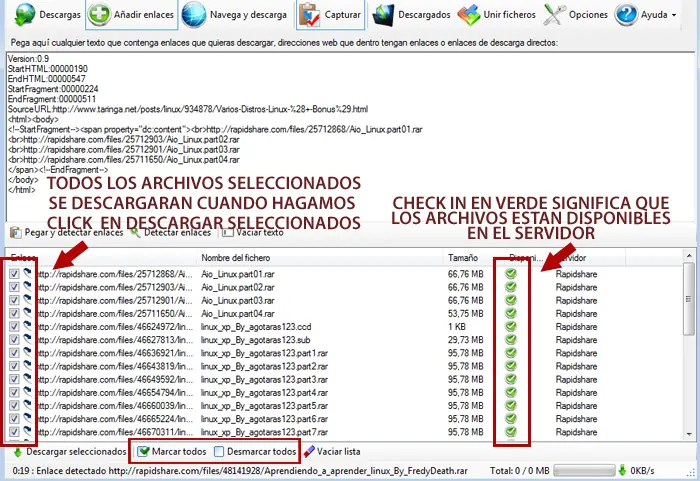
Task: Click the total download progress bar
Action: click(584, 470)
